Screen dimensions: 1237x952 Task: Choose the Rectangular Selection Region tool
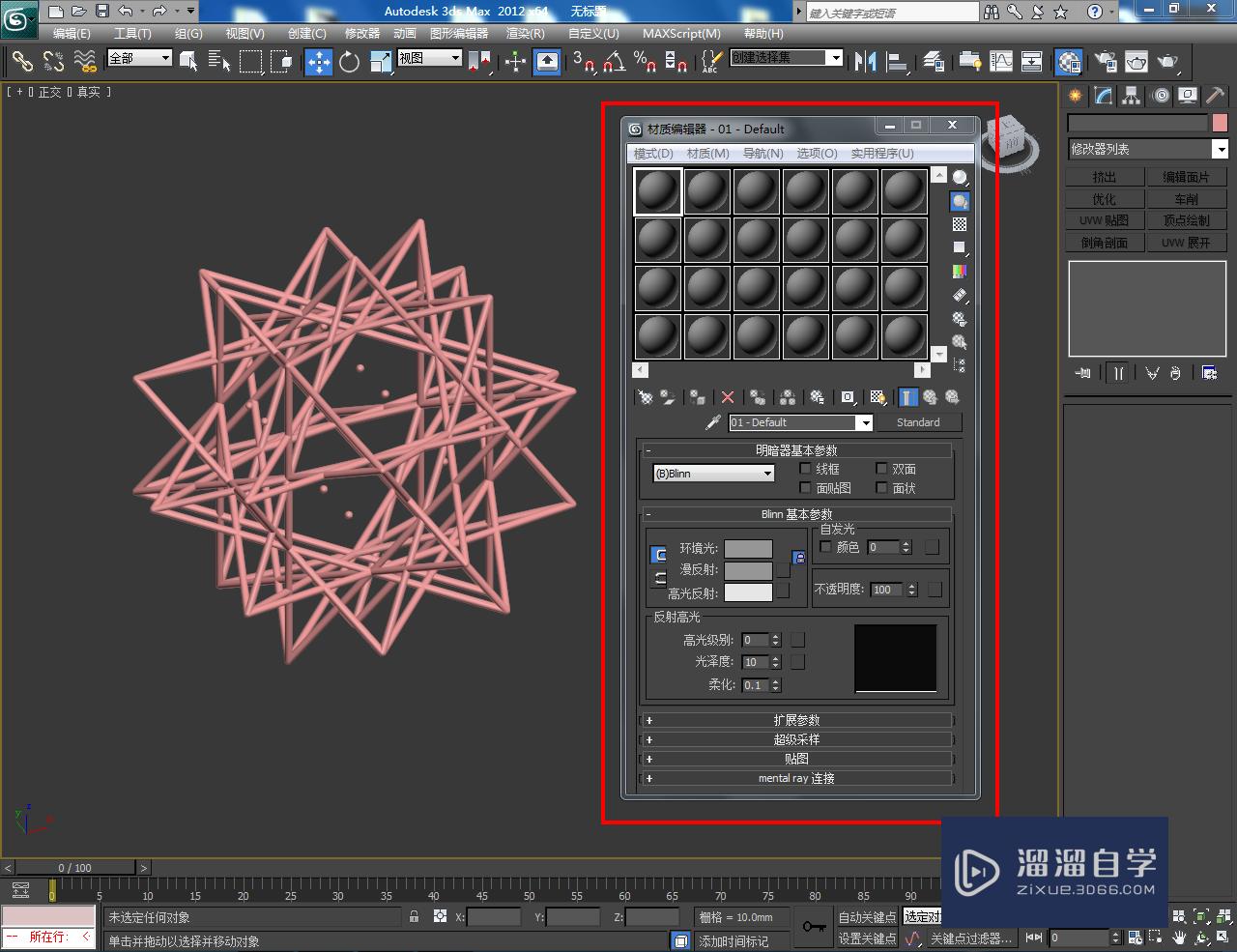pos(251,62)
